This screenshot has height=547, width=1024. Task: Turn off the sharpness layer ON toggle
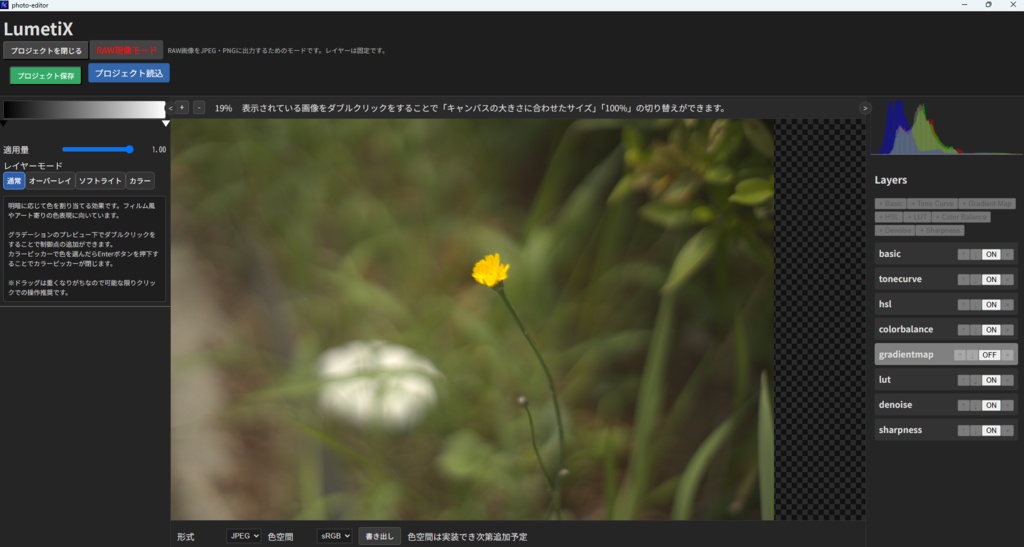[x=991, y=430]
